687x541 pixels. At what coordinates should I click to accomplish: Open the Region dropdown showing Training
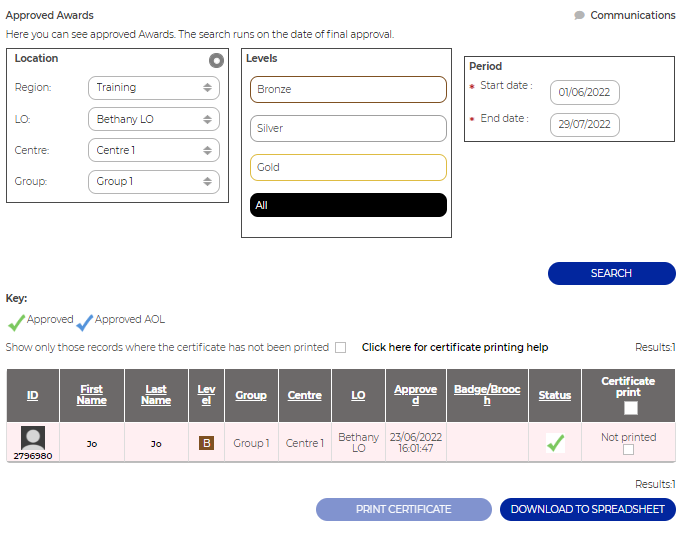click(x=154, y=88)
